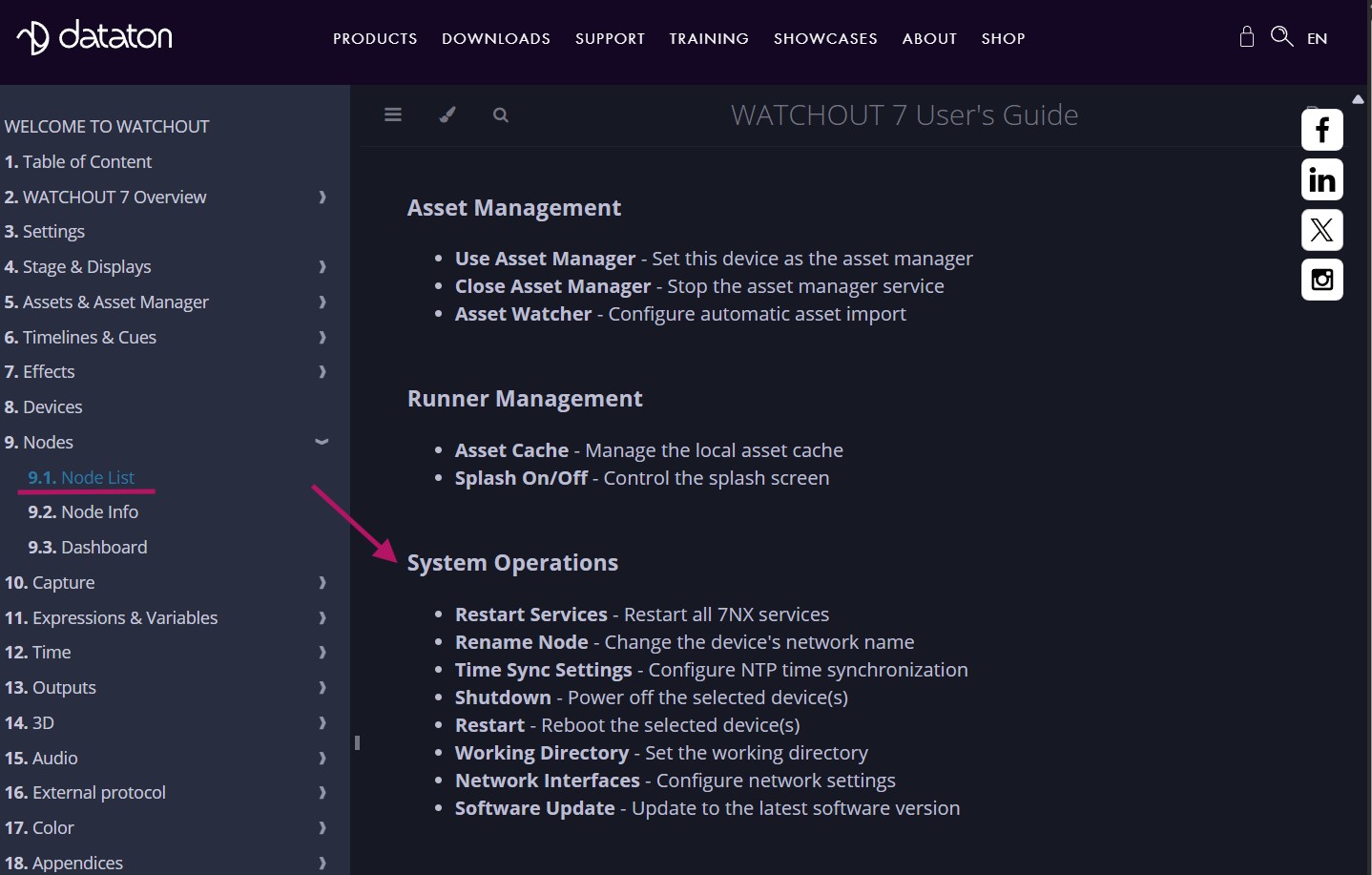Toggle the sidebar hamburger menu icon
The height and width of the screenshot is (875, 1372).
(393, 115)
